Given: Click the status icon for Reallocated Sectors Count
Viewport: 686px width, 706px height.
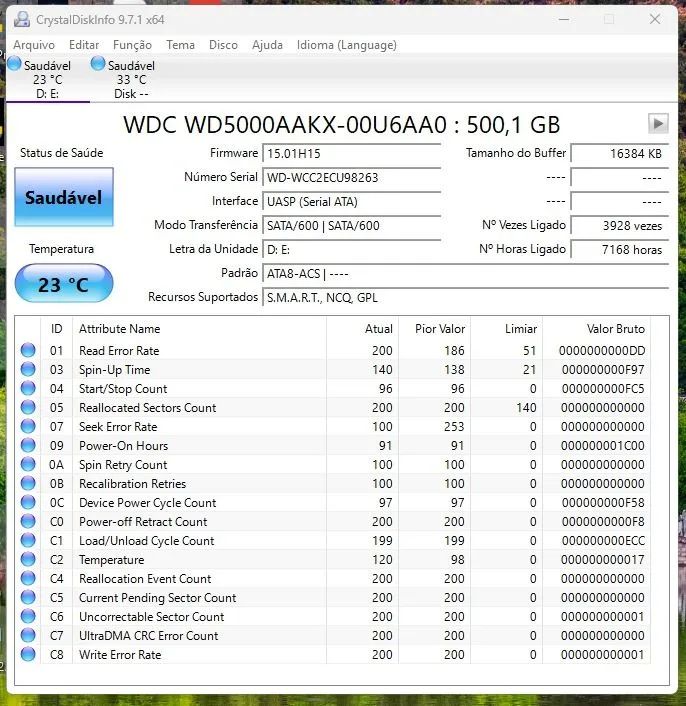Looking at the screenshot, I should click(x=28, y=407).
